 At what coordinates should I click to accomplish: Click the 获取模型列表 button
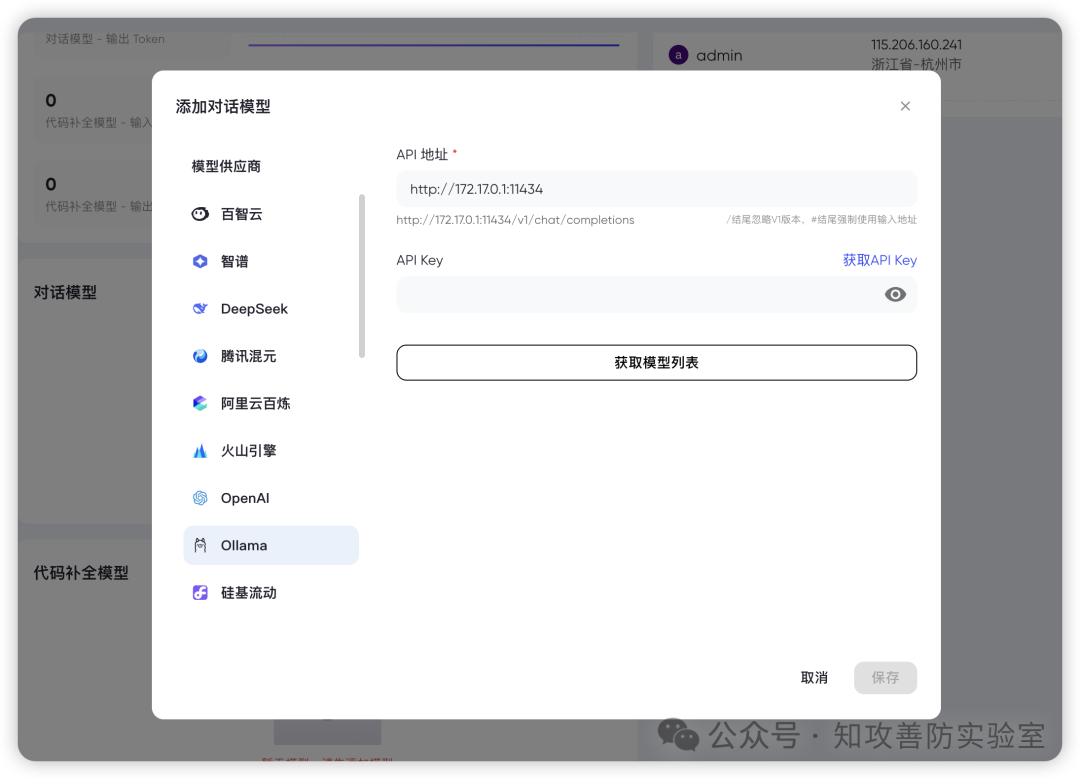click(x=656, y=362)
